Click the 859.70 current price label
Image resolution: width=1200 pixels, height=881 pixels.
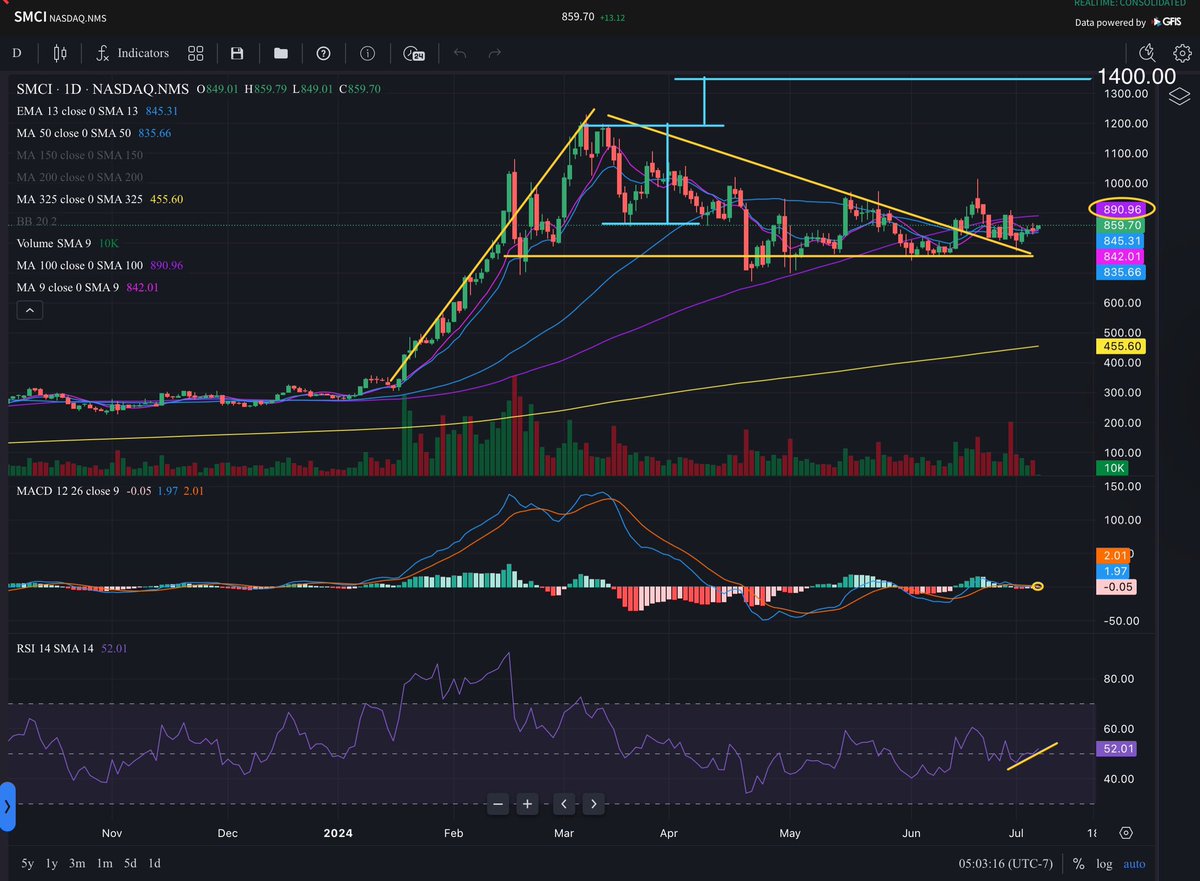[x=1122, y=226]
